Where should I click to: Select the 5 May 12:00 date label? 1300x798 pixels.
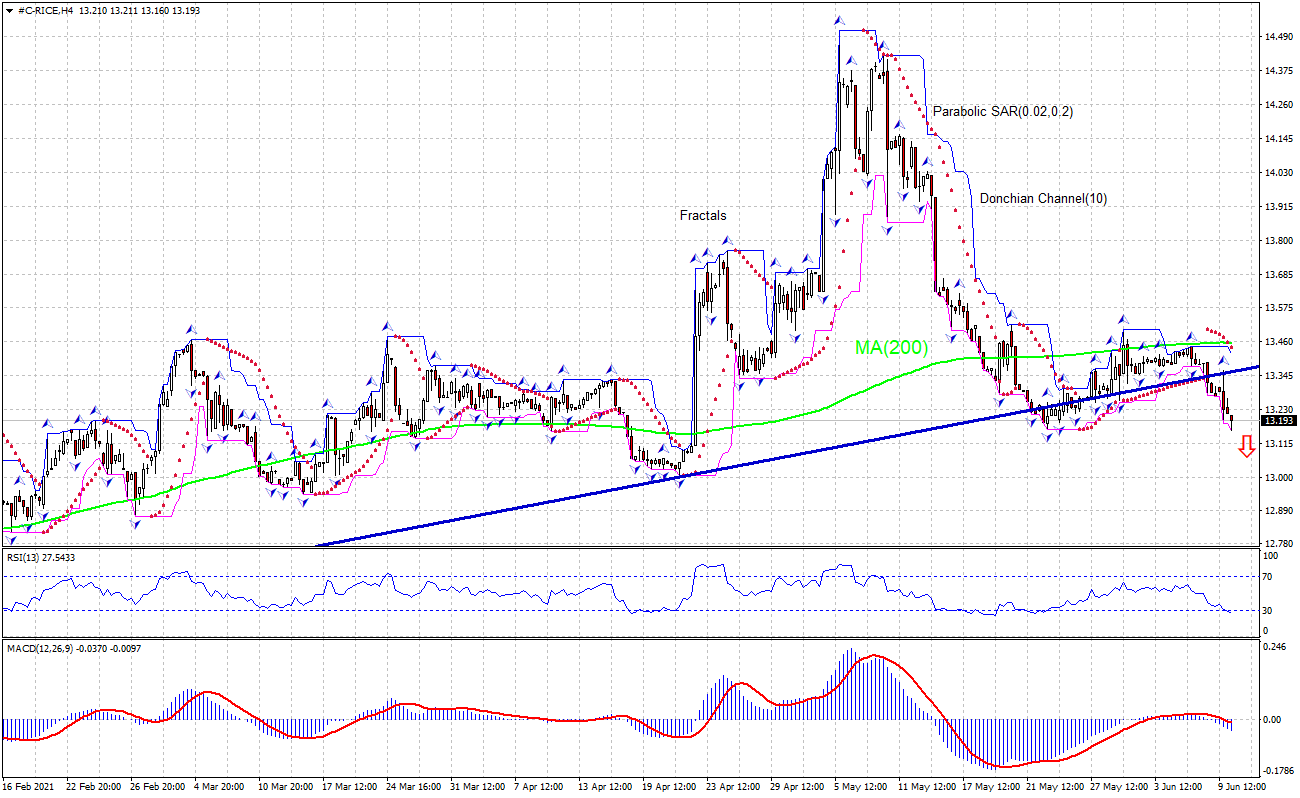point(861,787)
